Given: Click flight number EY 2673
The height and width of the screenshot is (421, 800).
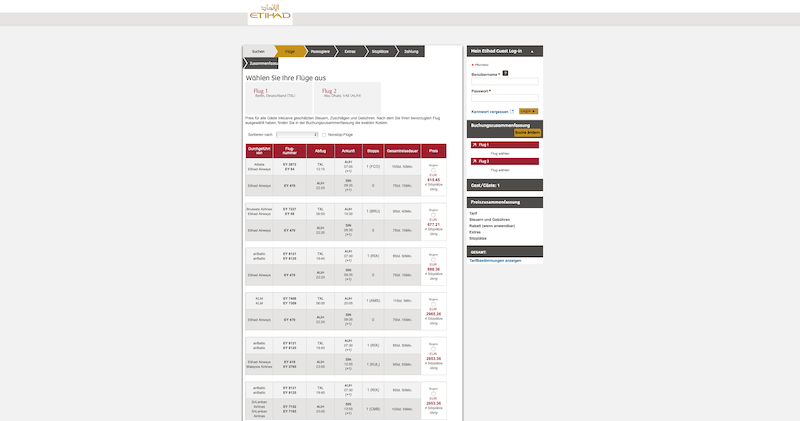Looking at the screenshot, I should click(x=290, y=165).
